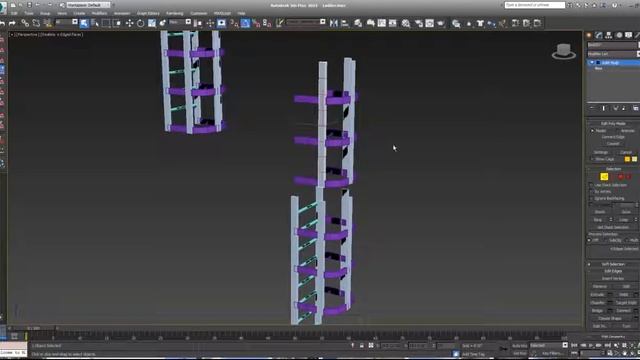Image resolution: width=640 pixels, height=360 pixels.
Task: Switch to the Display command panel tab
Action: click(629, 36)
